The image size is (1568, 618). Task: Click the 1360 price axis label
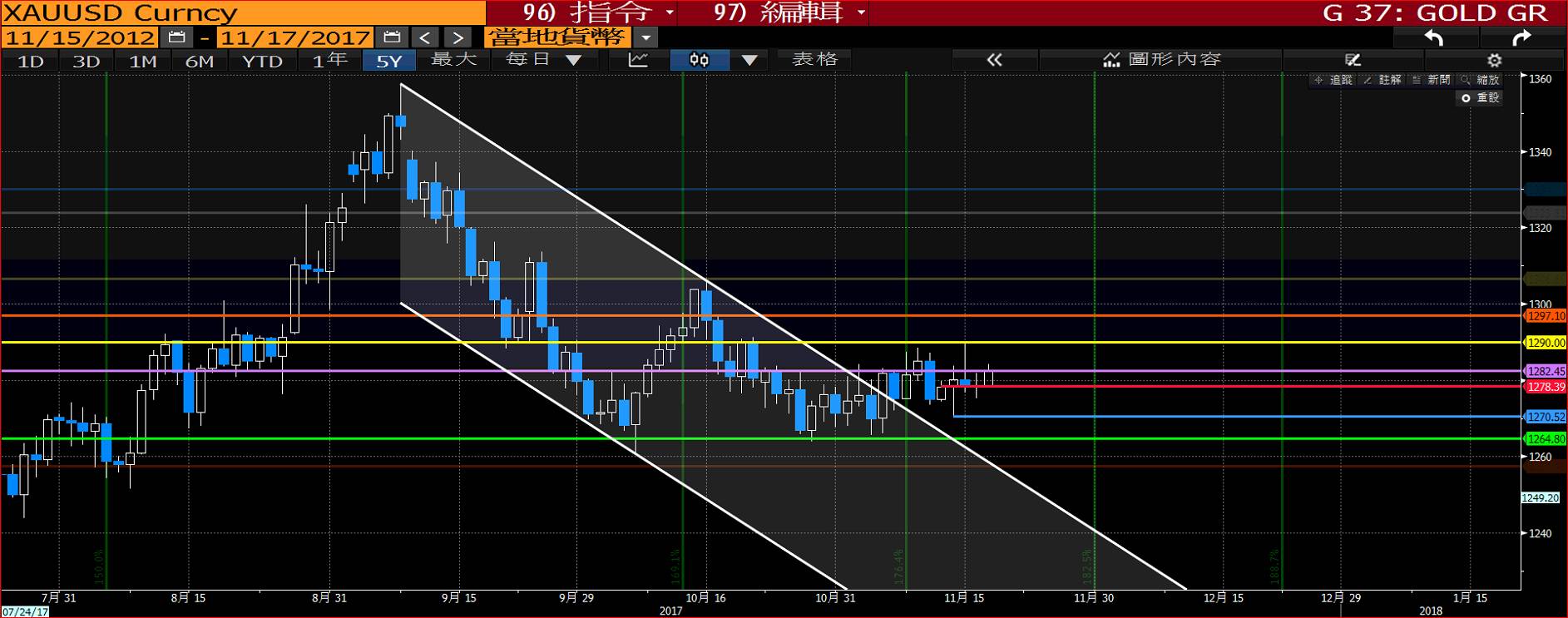[1541, 80]
